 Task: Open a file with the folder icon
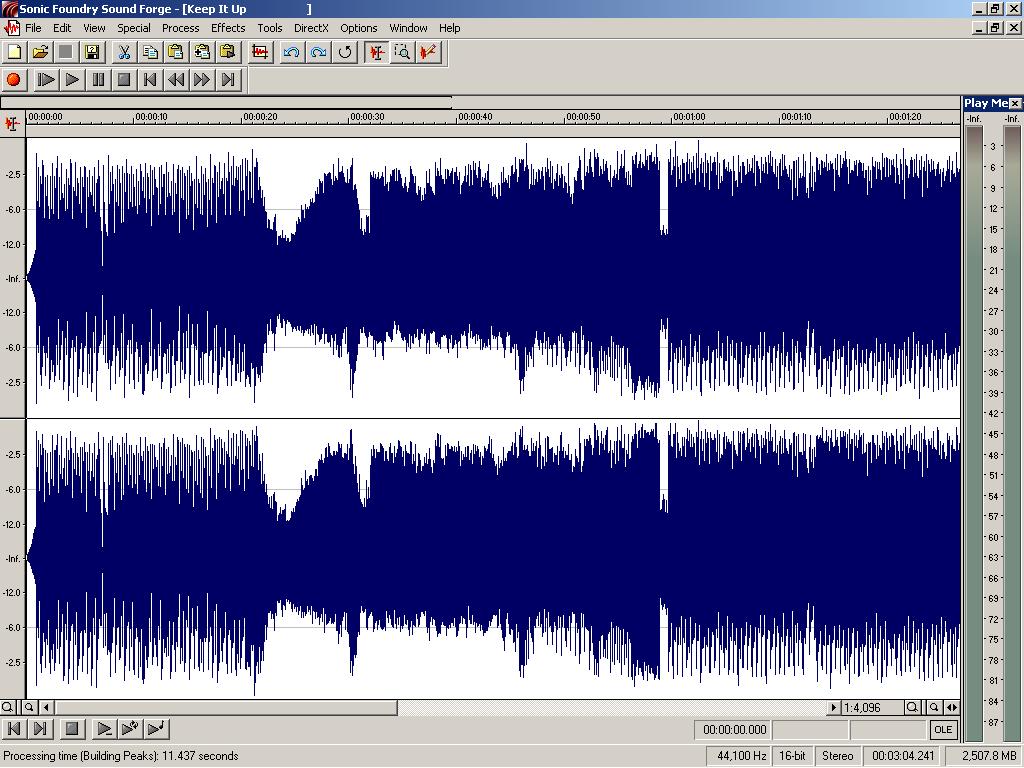[40, 52]
